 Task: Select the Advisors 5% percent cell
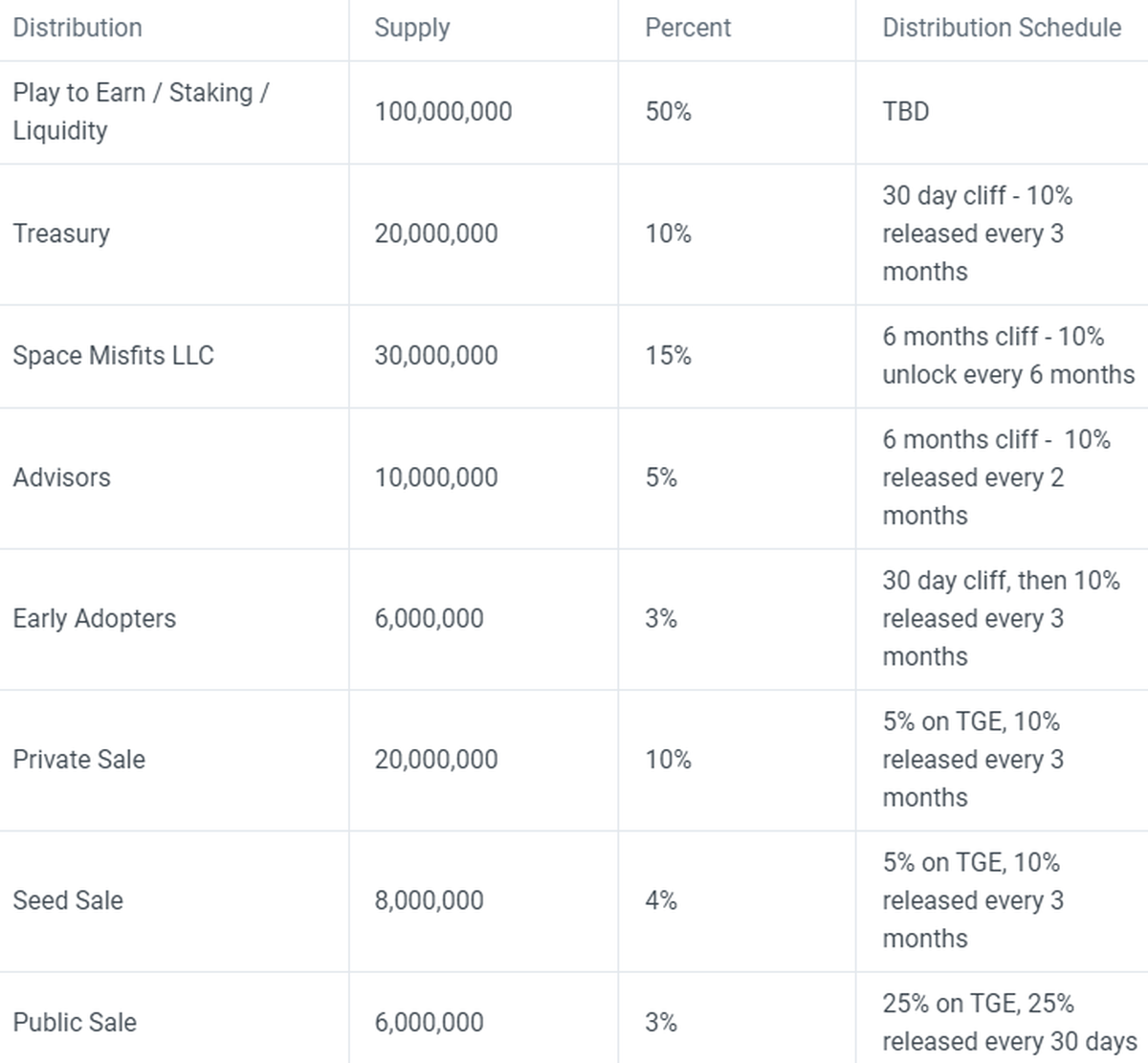(661, 477)
